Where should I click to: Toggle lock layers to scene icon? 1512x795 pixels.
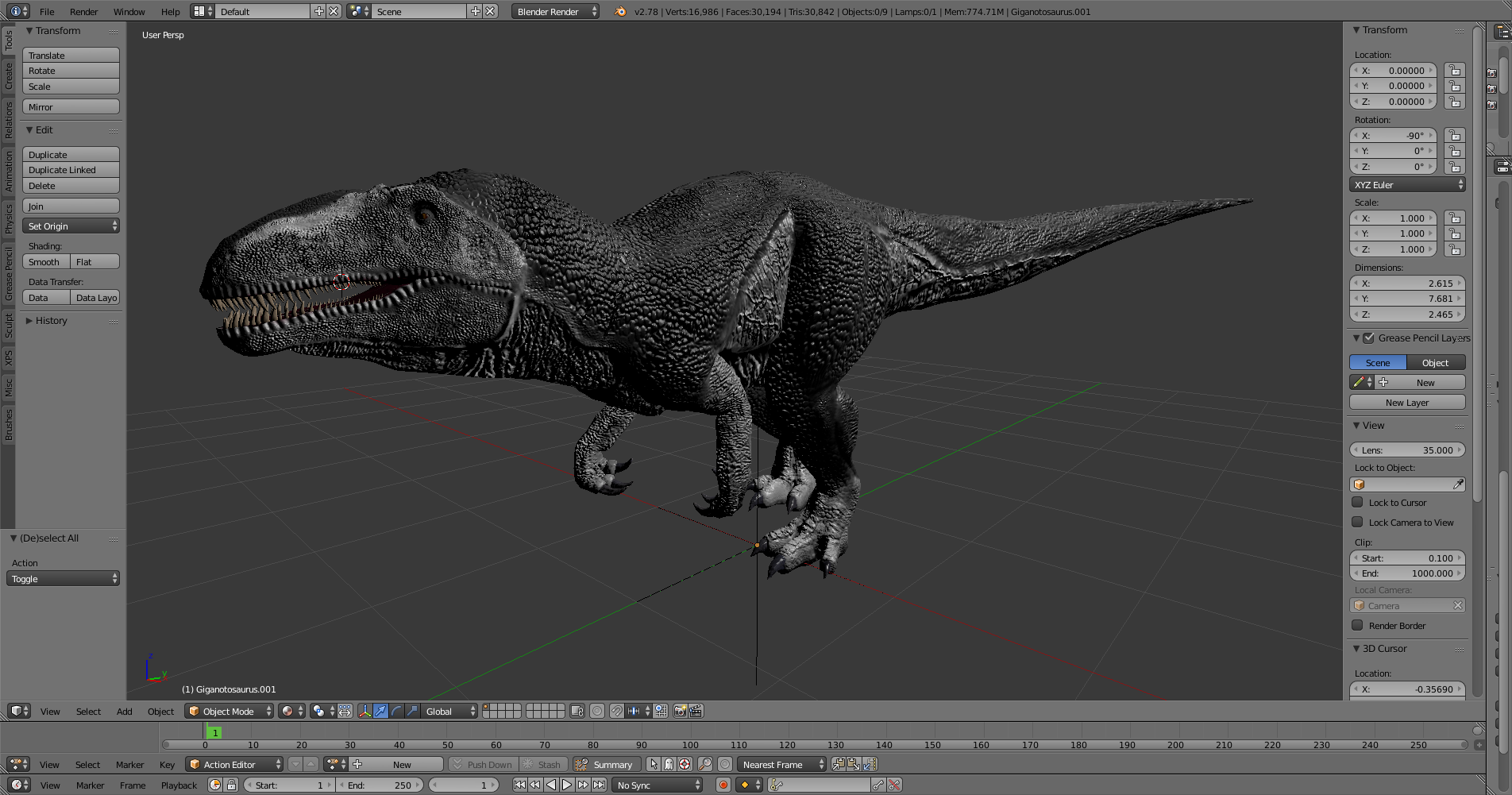point(577,711)
